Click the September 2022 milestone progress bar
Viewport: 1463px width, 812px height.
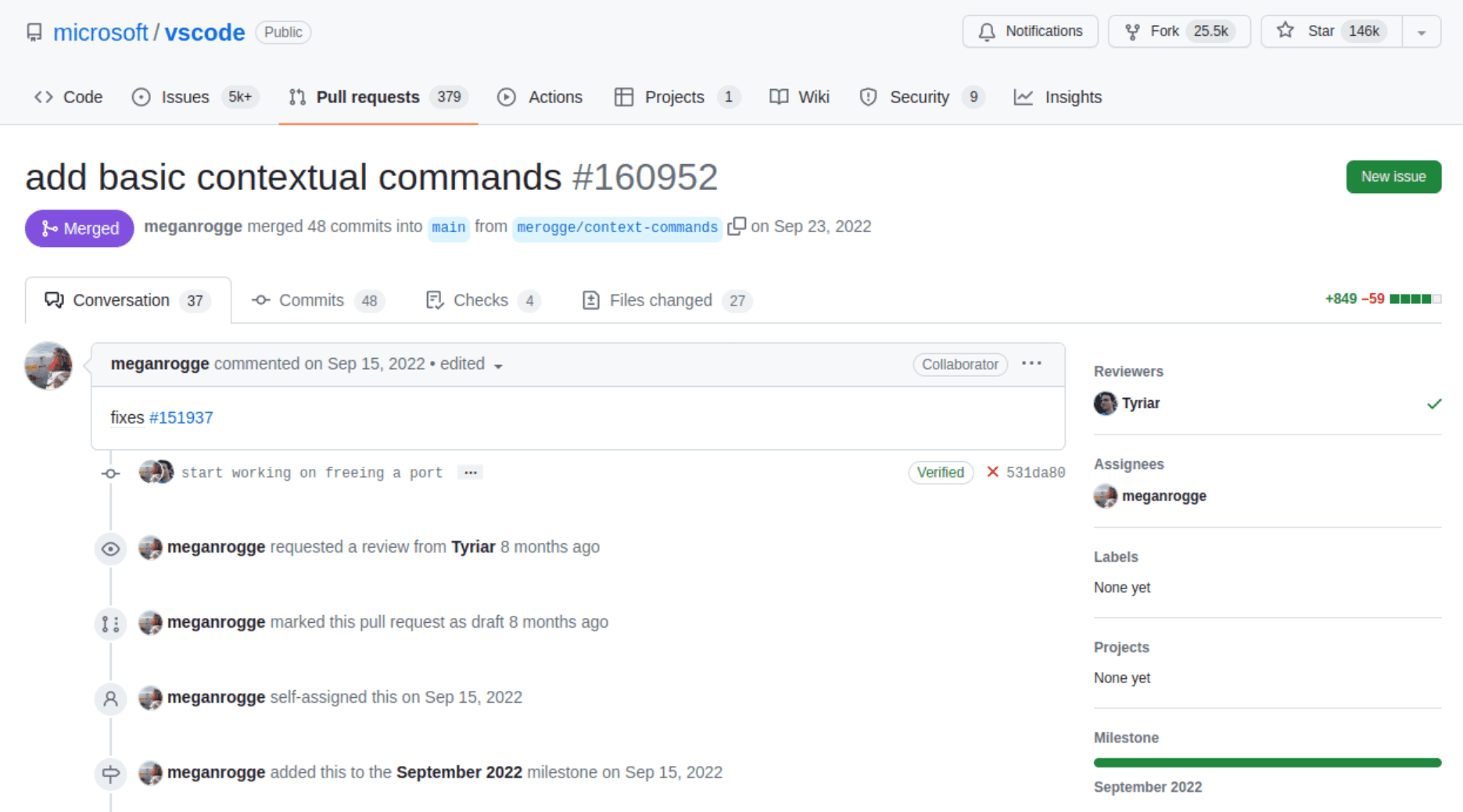[x=1267, y=763]
